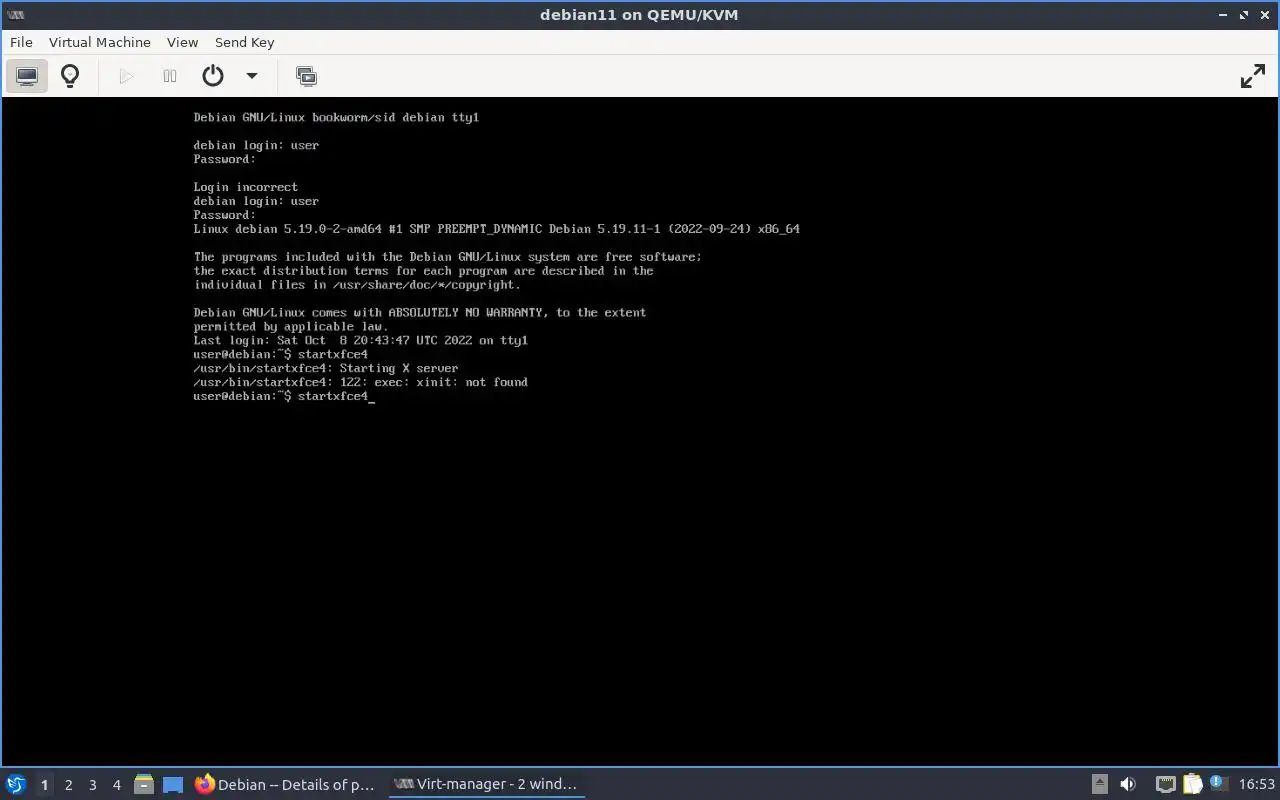
Task: Open the desktop start menu in taskbar
Action: pos(16,784)
